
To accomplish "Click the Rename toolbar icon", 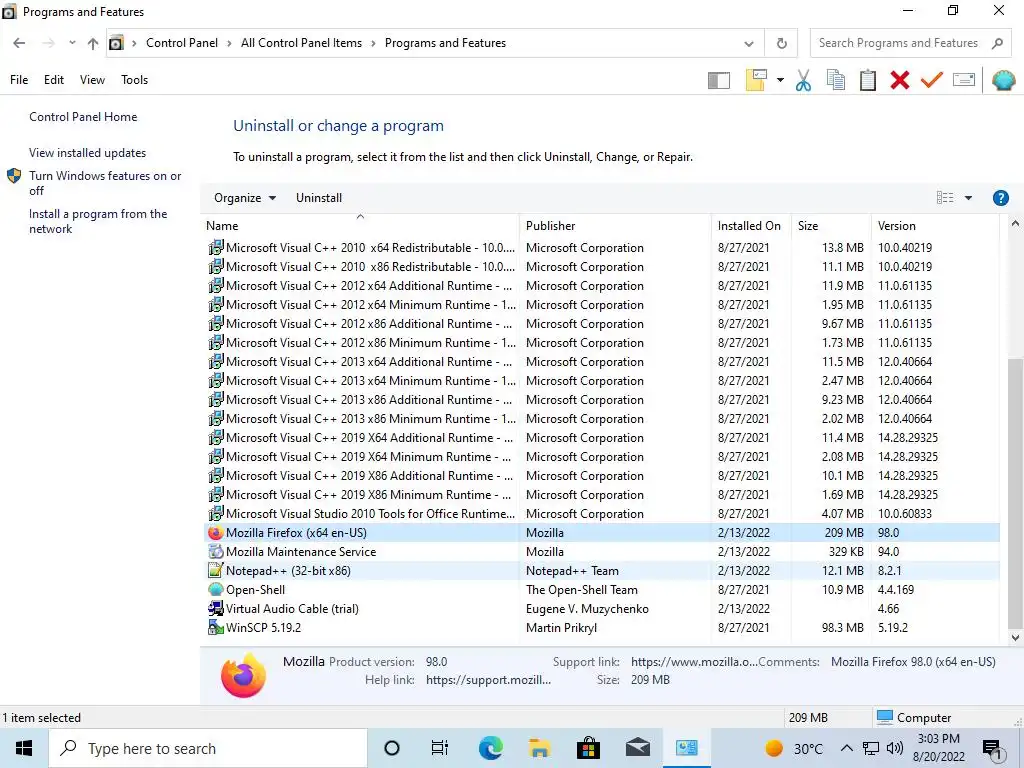I will [x=964, y=80].
